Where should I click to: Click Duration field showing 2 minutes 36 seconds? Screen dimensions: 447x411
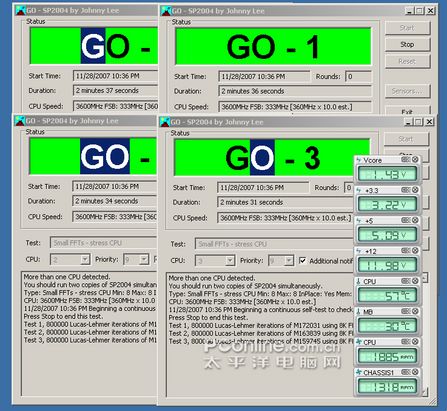pos(295,91)
